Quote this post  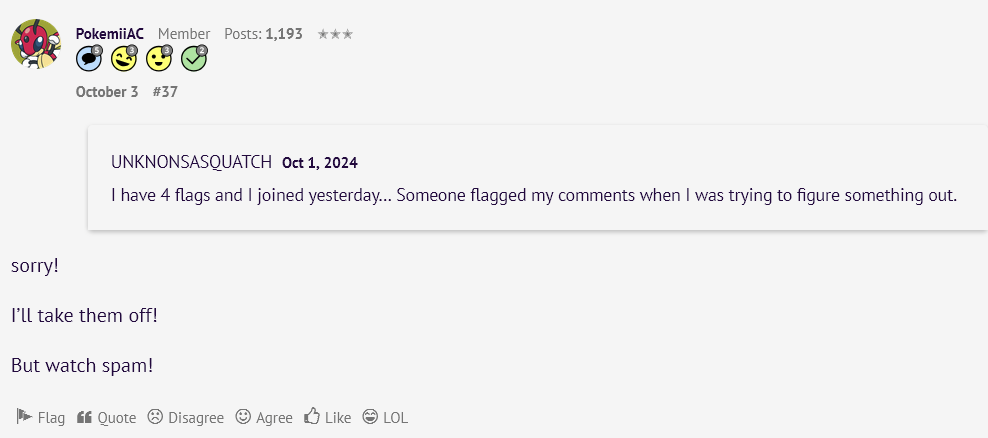tap(106, 417)
